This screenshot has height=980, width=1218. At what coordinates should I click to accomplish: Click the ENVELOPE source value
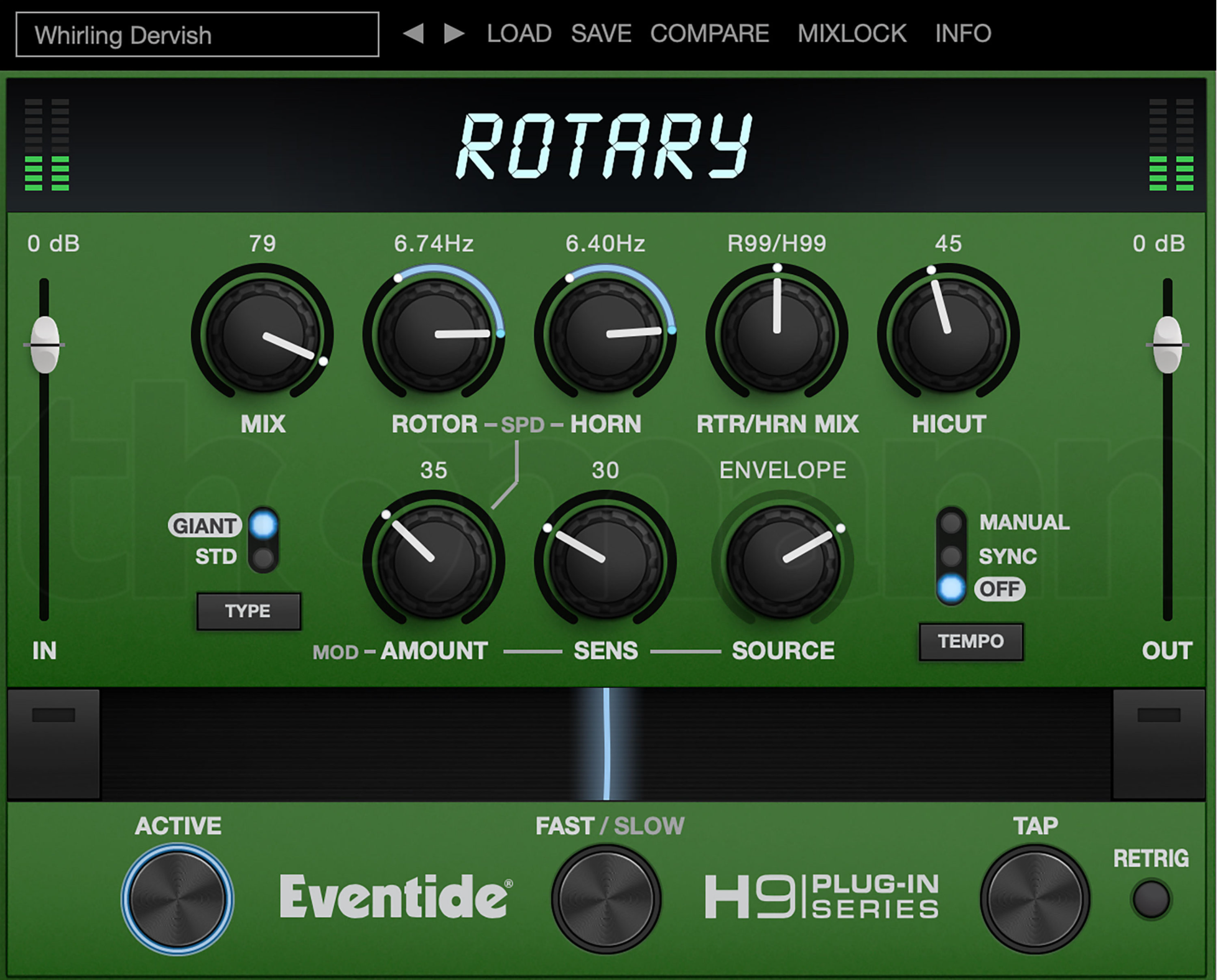(783, 470)
